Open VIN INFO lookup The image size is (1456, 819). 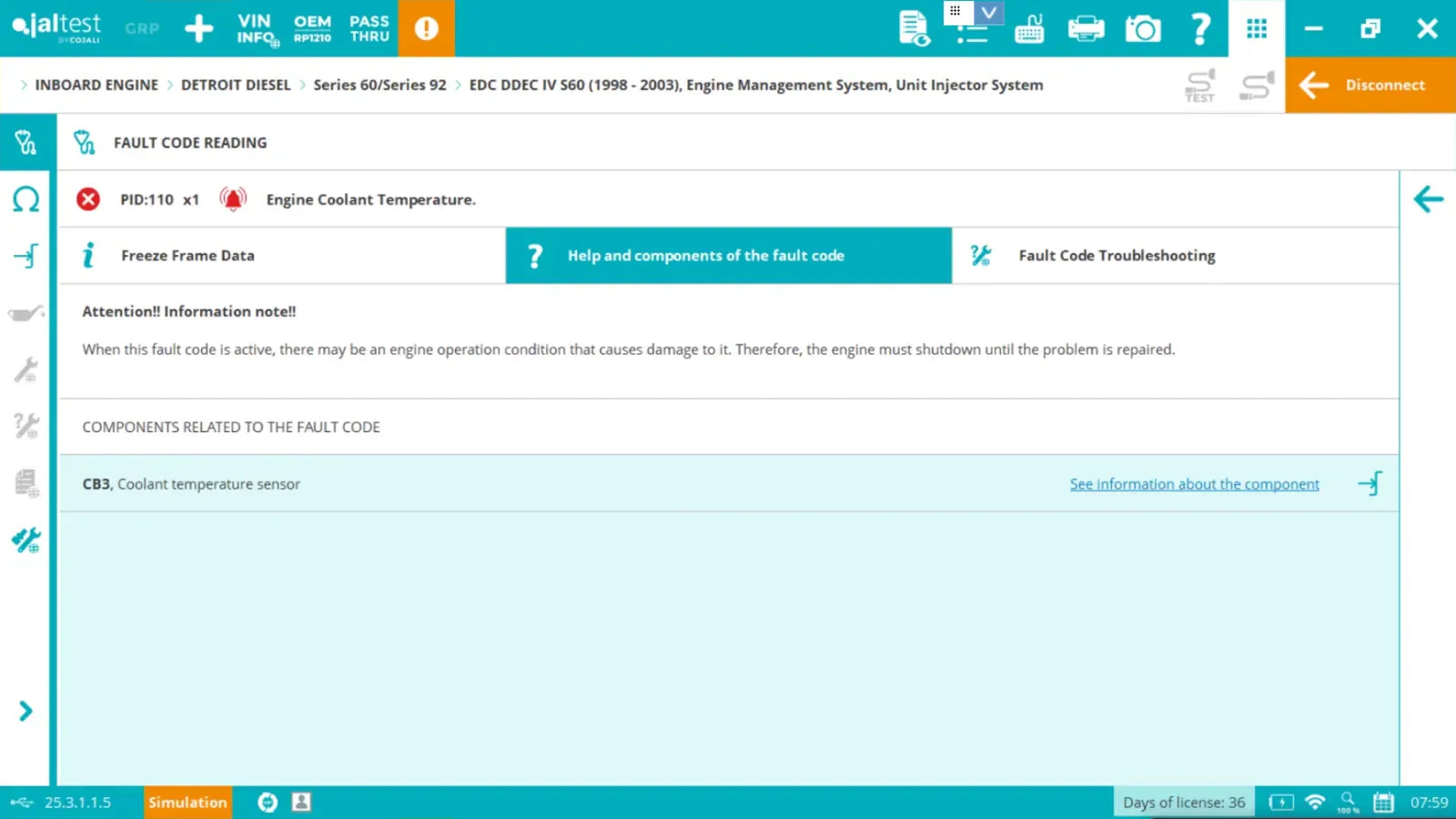[x=257, y=28]
